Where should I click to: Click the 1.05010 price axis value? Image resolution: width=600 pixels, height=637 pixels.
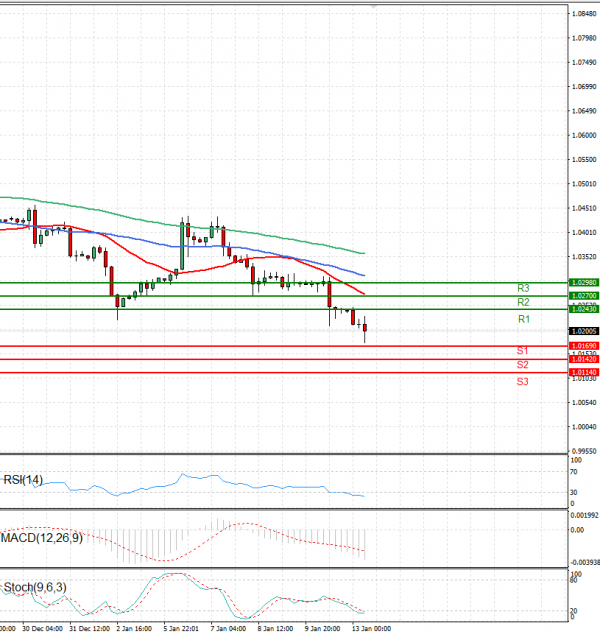[584, 184]
